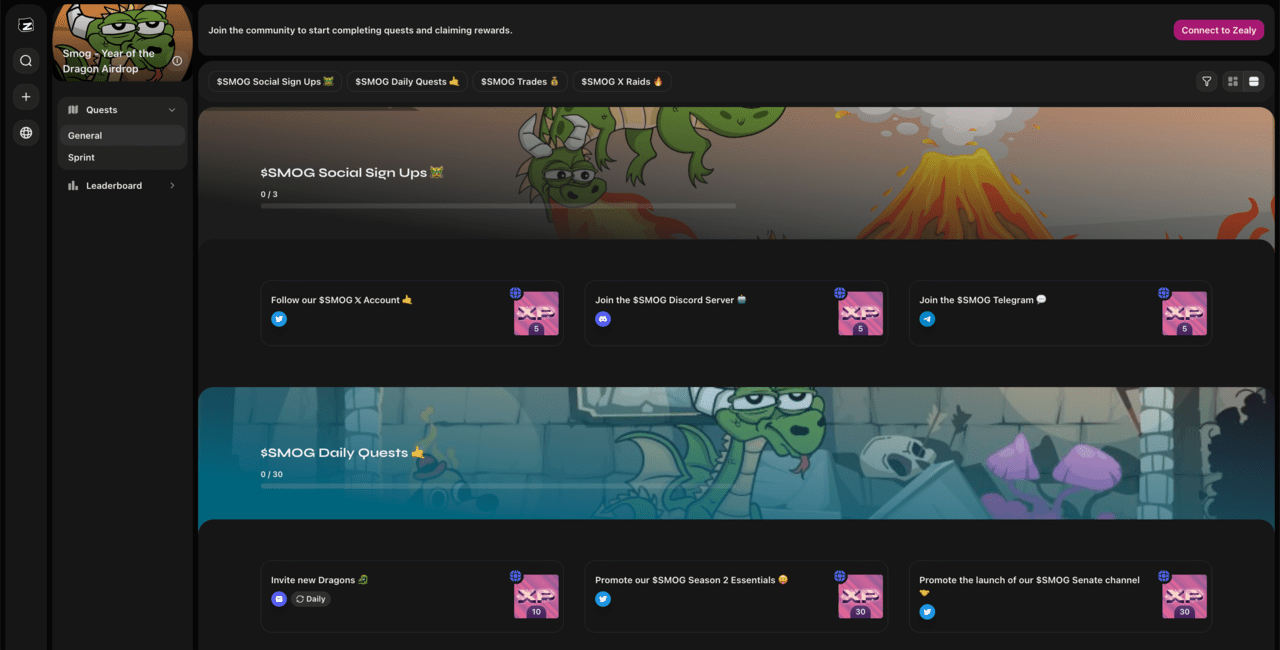This screenshot has height=650, width=1280.
Task: Click the Telegram icon on Join Telegram quest
Action: (927, 319)
